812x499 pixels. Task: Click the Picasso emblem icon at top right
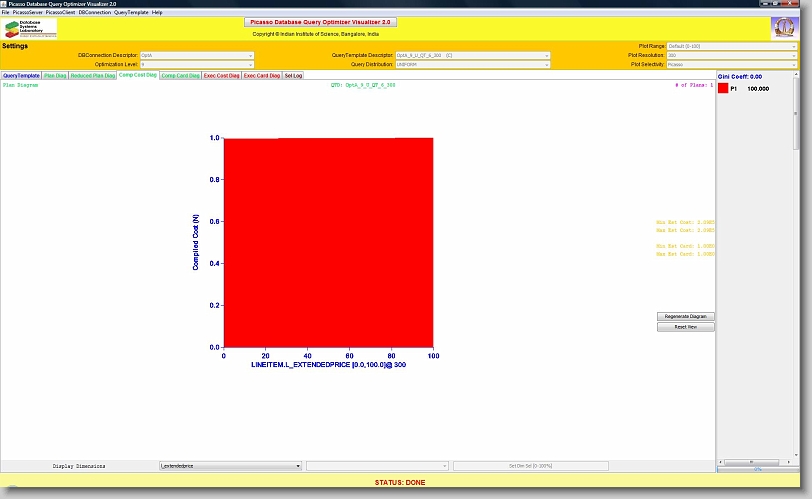pos(784,28)
